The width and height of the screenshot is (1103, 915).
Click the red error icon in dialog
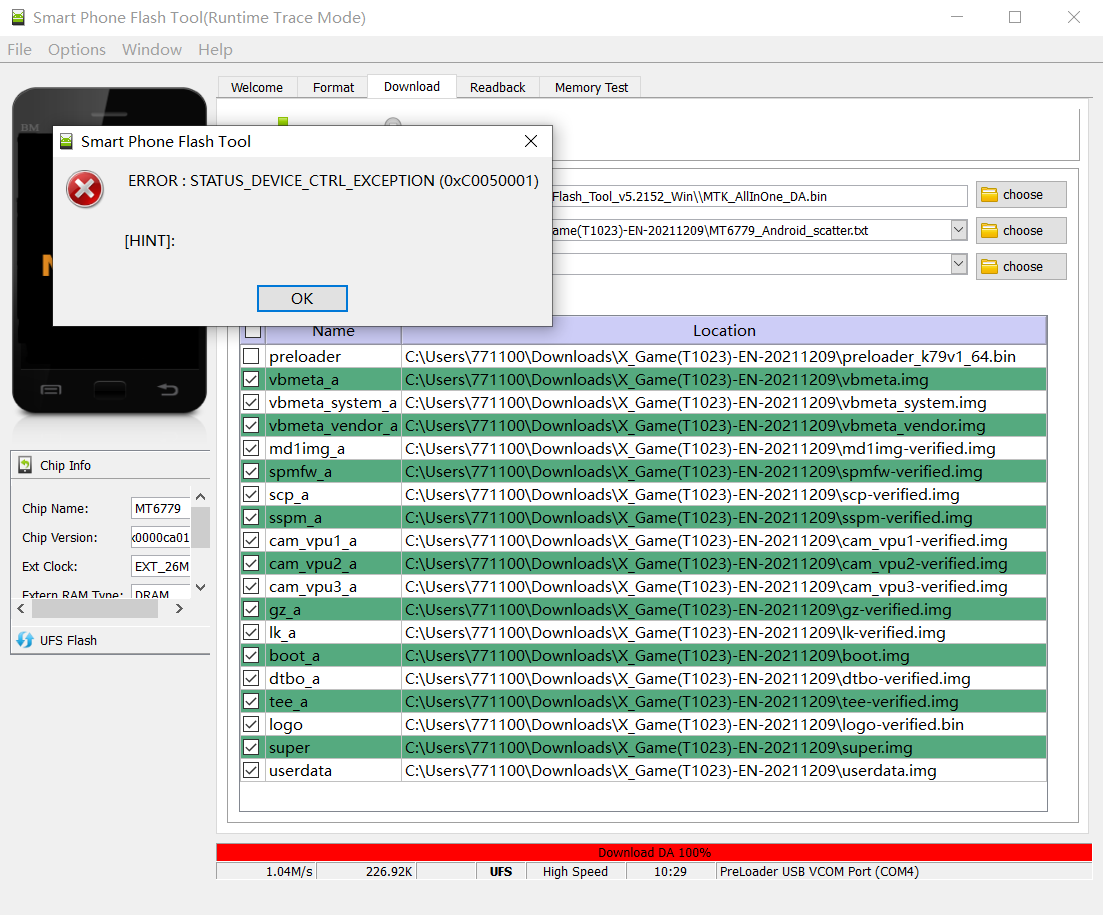tap(85, 189)
